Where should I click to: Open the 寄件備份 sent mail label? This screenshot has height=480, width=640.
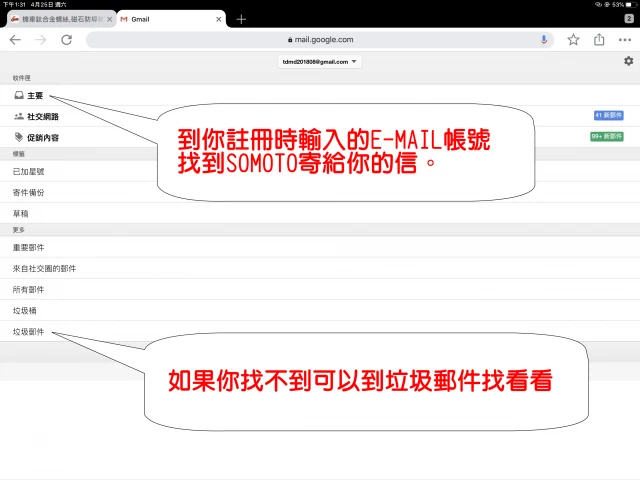[x=320, y=193]
